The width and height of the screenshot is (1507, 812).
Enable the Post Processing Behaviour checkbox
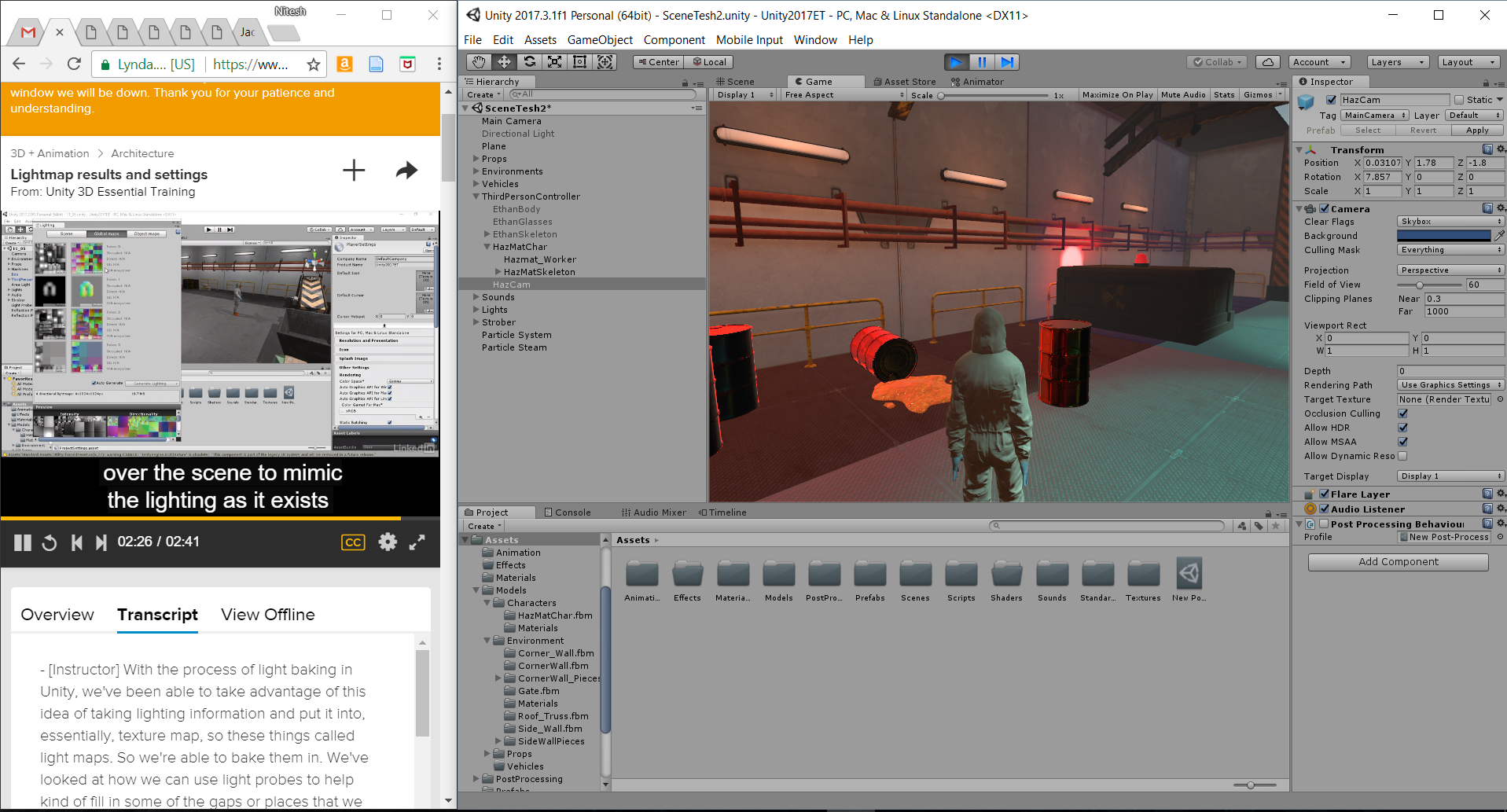point(1325,524)
